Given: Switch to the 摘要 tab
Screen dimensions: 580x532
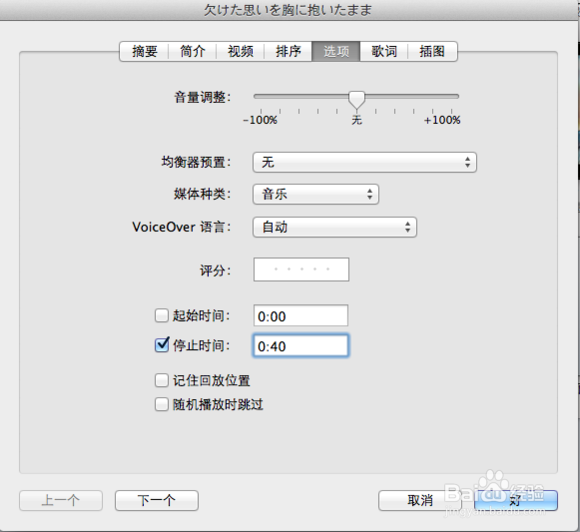Looking at the screenshot, I should [x=144, y=51].
